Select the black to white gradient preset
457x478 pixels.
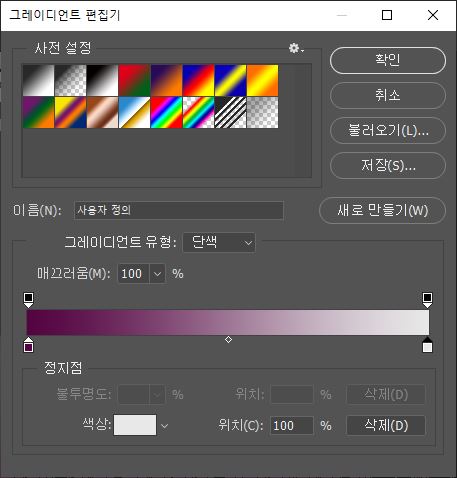tap(102, 80)
